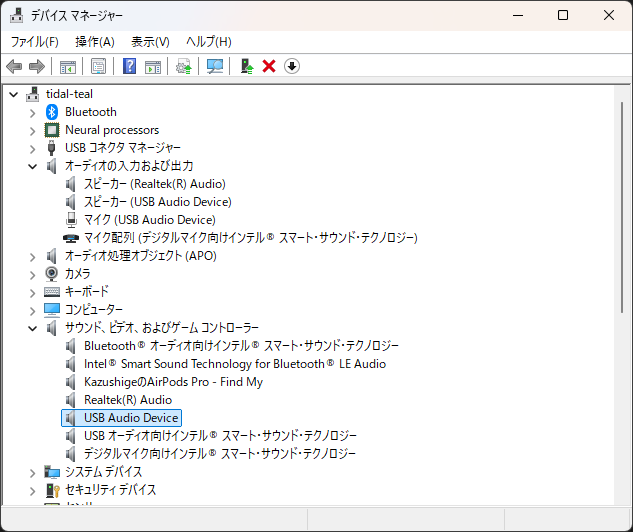Screen dimensions: 633x532
Task: Select KazushigeのAirPods Pro - Find My device
Action: [x=173, y=382]
